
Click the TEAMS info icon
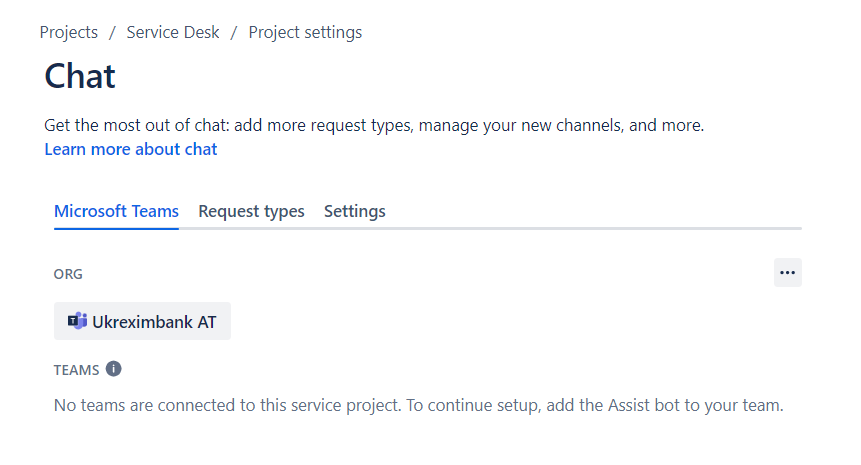tap(114, 369)
